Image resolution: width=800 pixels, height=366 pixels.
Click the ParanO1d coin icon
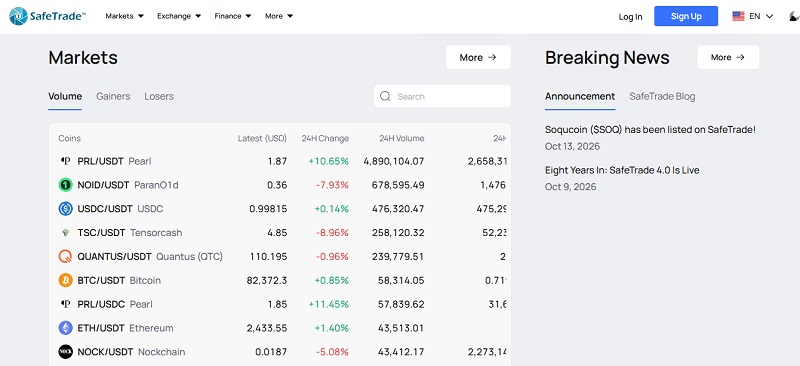tap(65, 185)
